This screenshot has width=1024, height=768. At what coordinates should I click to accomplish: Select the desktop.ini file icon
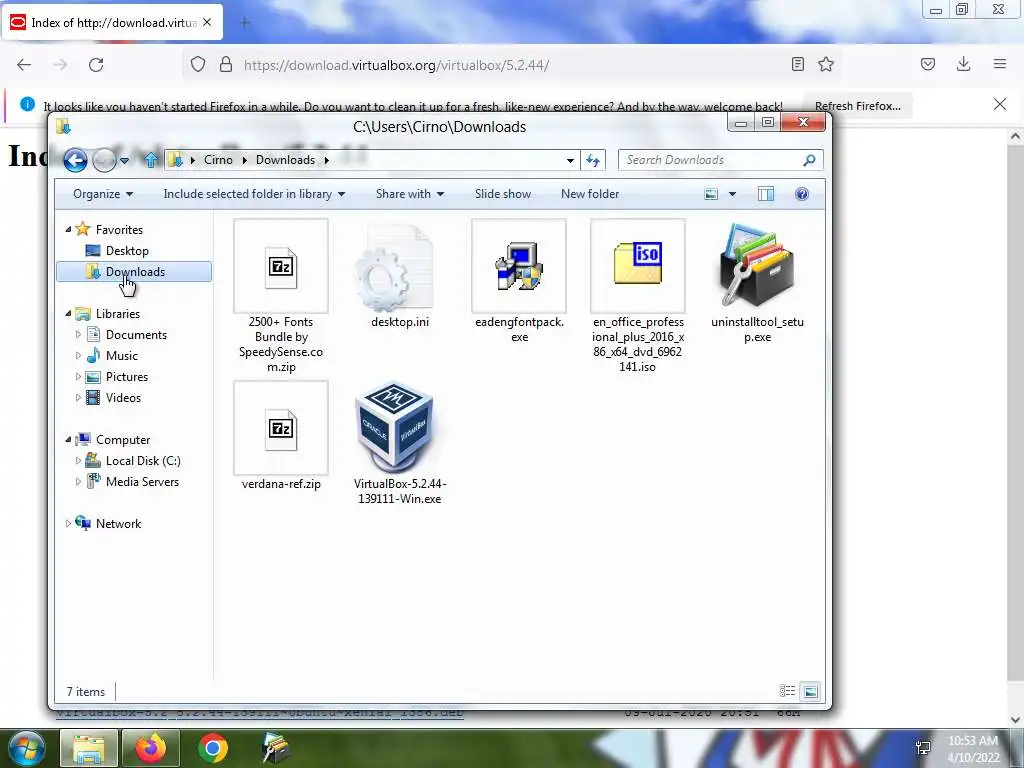pos(395,268)
